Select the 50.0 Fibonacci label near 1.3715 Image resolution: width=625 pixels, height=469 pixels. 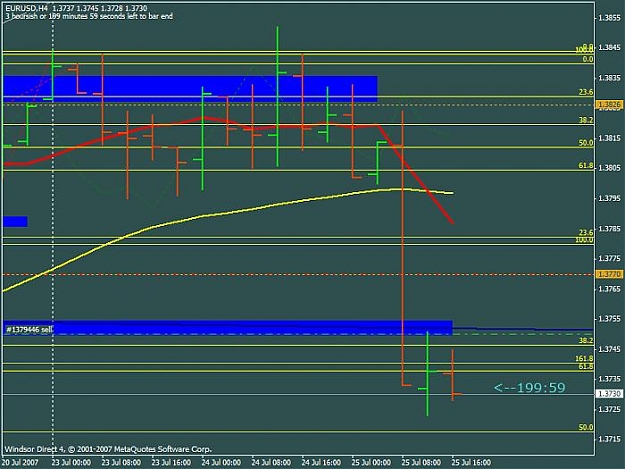tap(586, 427)
